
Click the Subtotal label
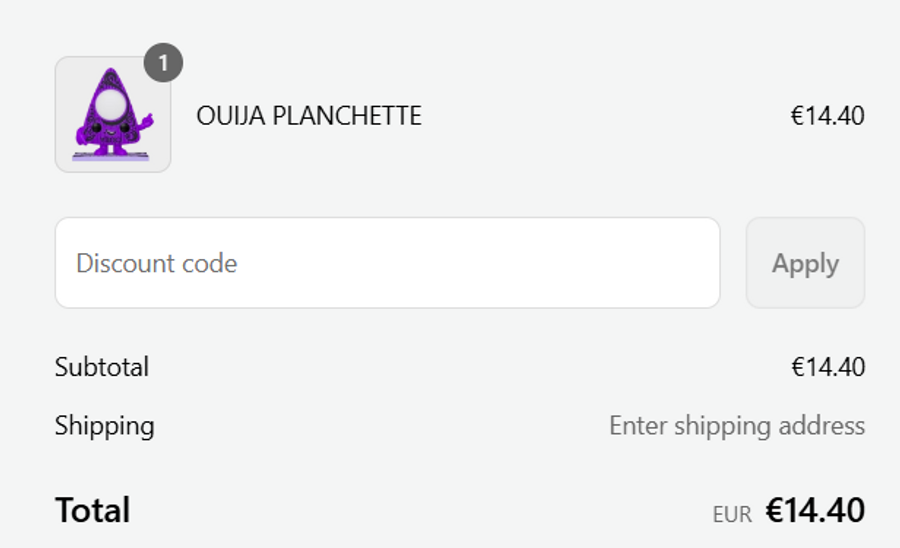[x=102, y=367]
